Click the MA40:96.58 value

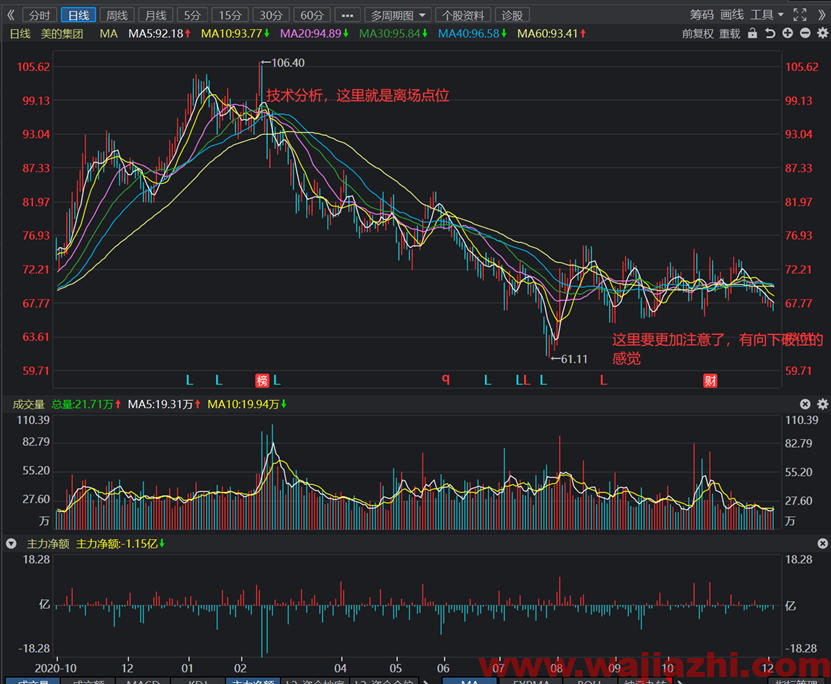(x=472, y=34)
